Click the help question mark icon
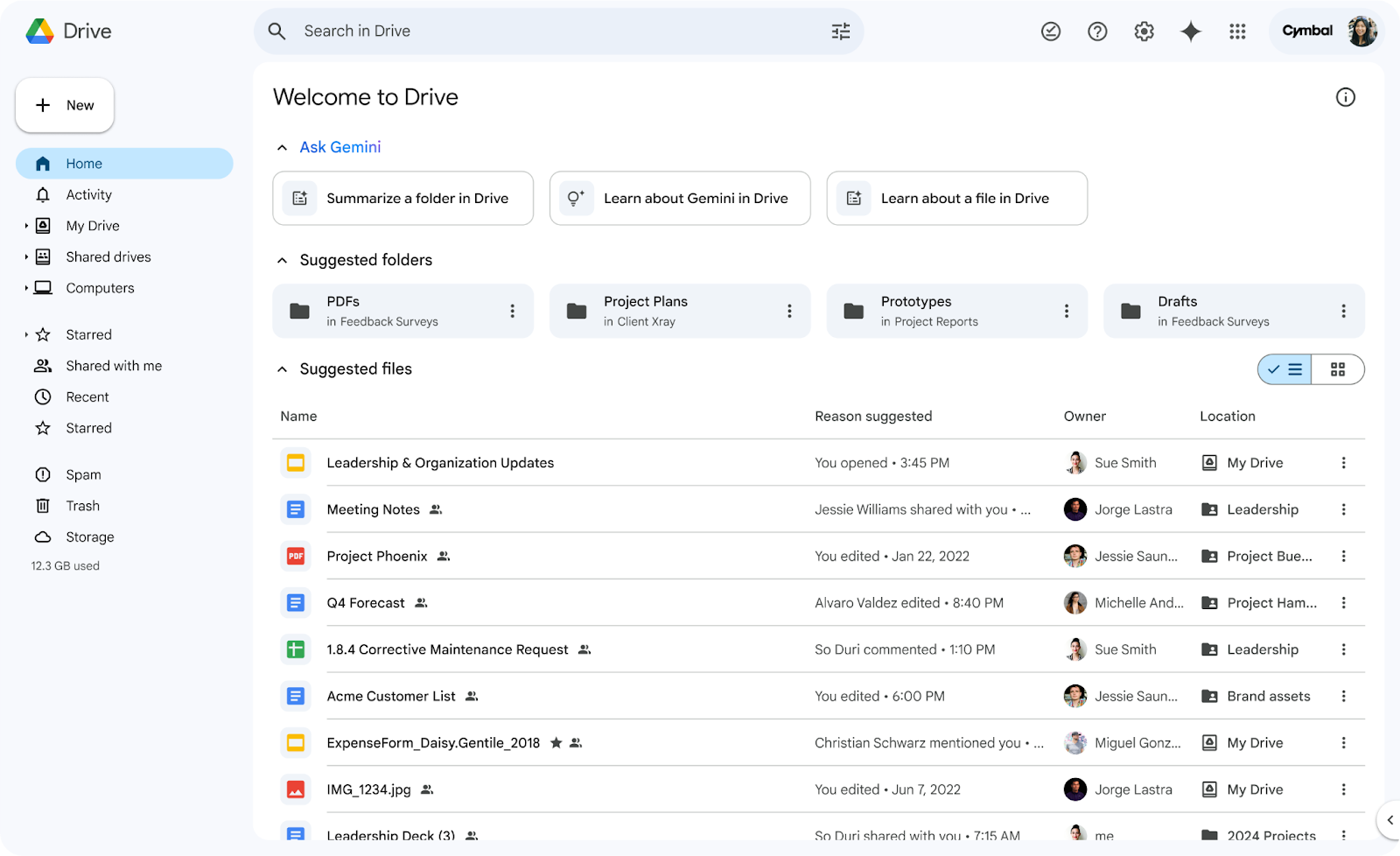 [x=1096, y=31]
